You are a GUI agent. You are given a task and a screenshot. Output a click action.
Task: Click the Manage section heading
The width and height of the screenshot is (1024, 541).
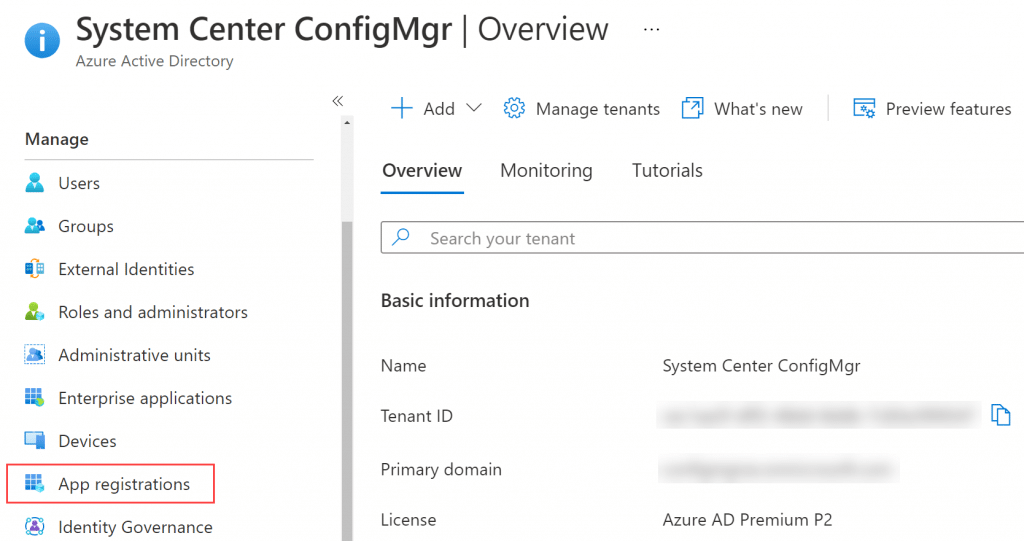[57, 139]
